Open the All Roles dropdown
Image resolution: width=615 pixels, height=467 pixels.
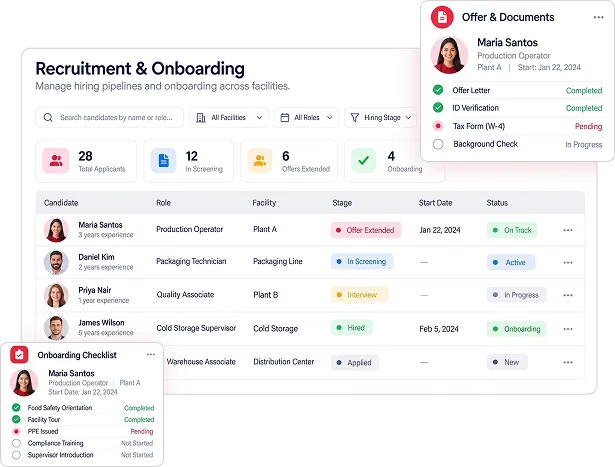click(x=306, y=117)
